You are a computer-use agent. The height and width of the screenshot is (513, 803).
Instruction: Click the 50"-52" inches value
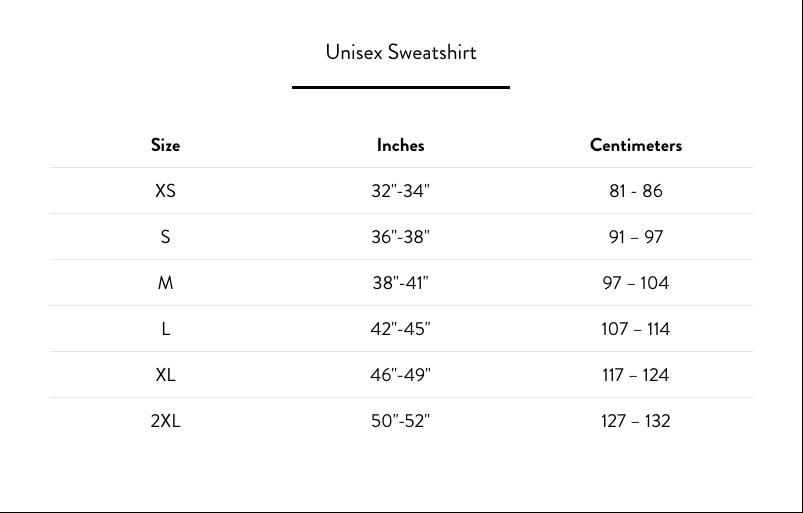[x=400, y=421]
